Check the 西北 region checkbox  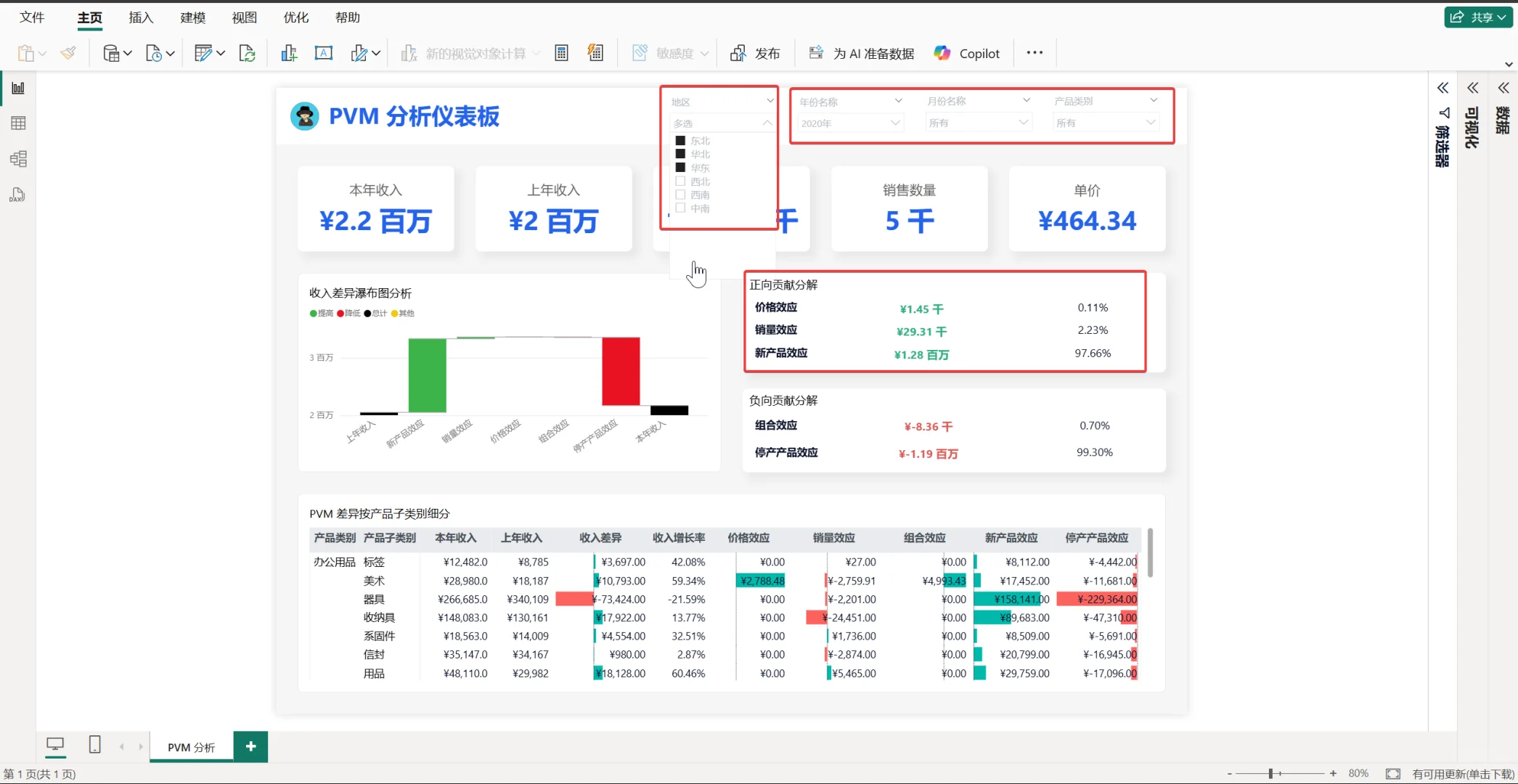pyautogui.click(x=681, y=181)
